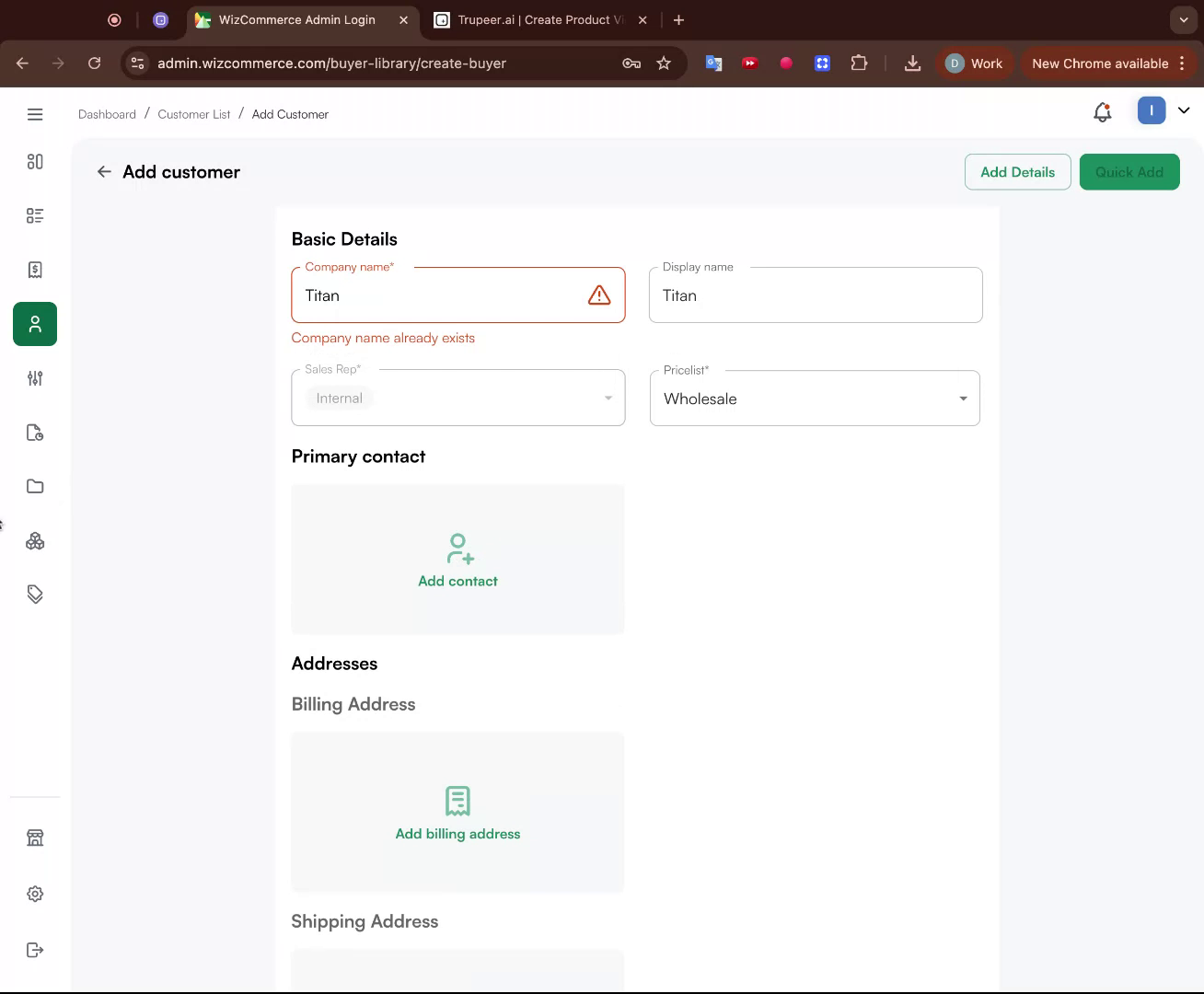The image size is (1204, 994).
Task: View site information icon in address bar
Action: 137,64
